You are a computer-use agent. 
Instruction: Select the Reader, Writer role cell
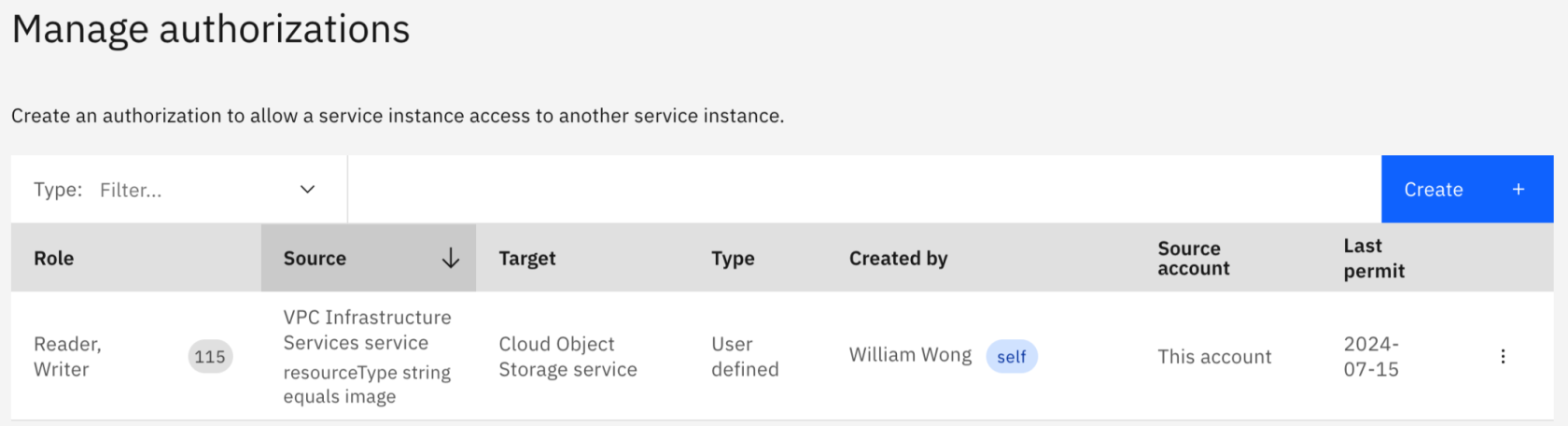point(67,357)
